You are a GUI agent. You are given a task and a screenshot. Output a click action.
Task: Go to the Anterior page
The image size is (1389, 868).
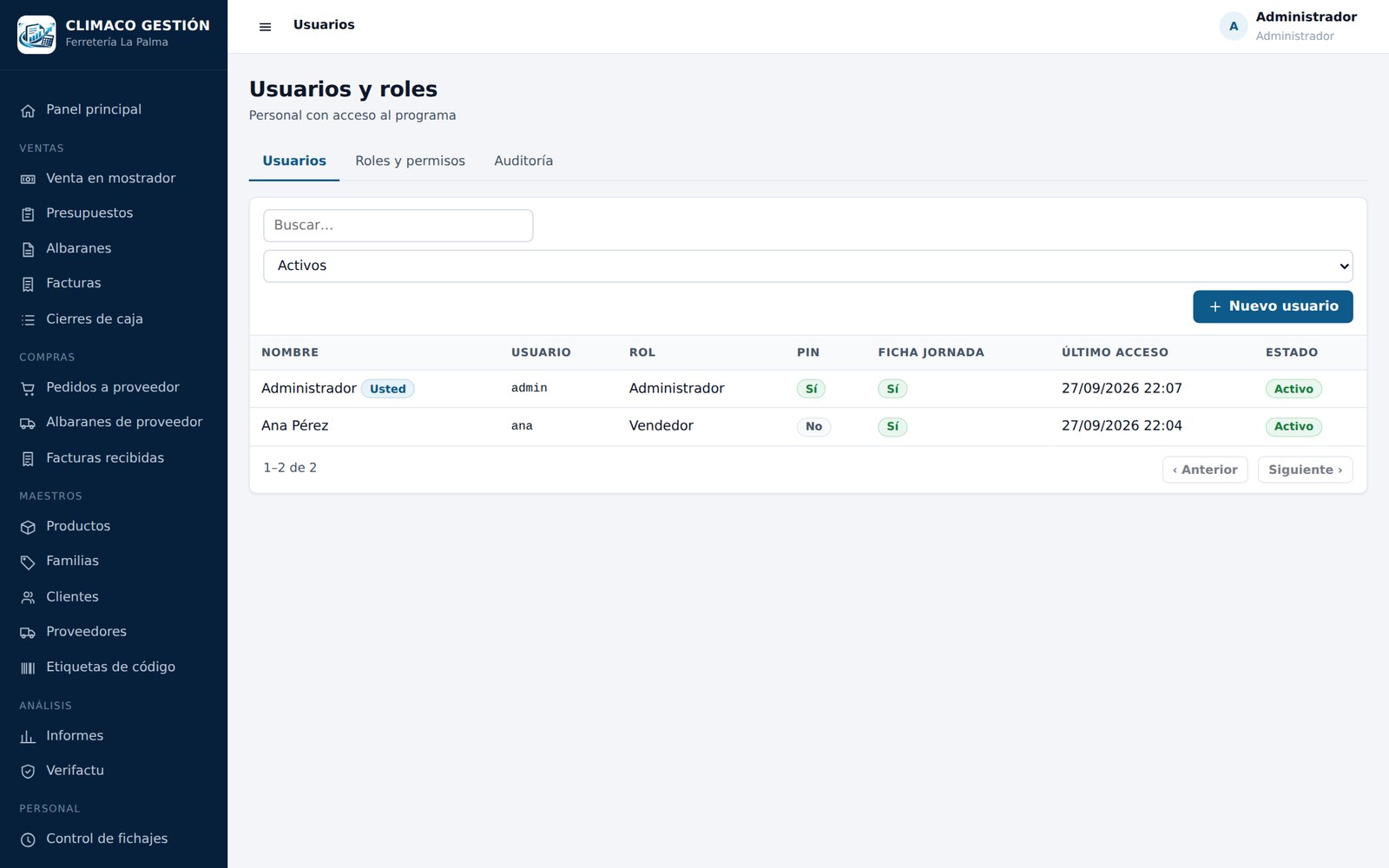click(x=1205, y=470)
